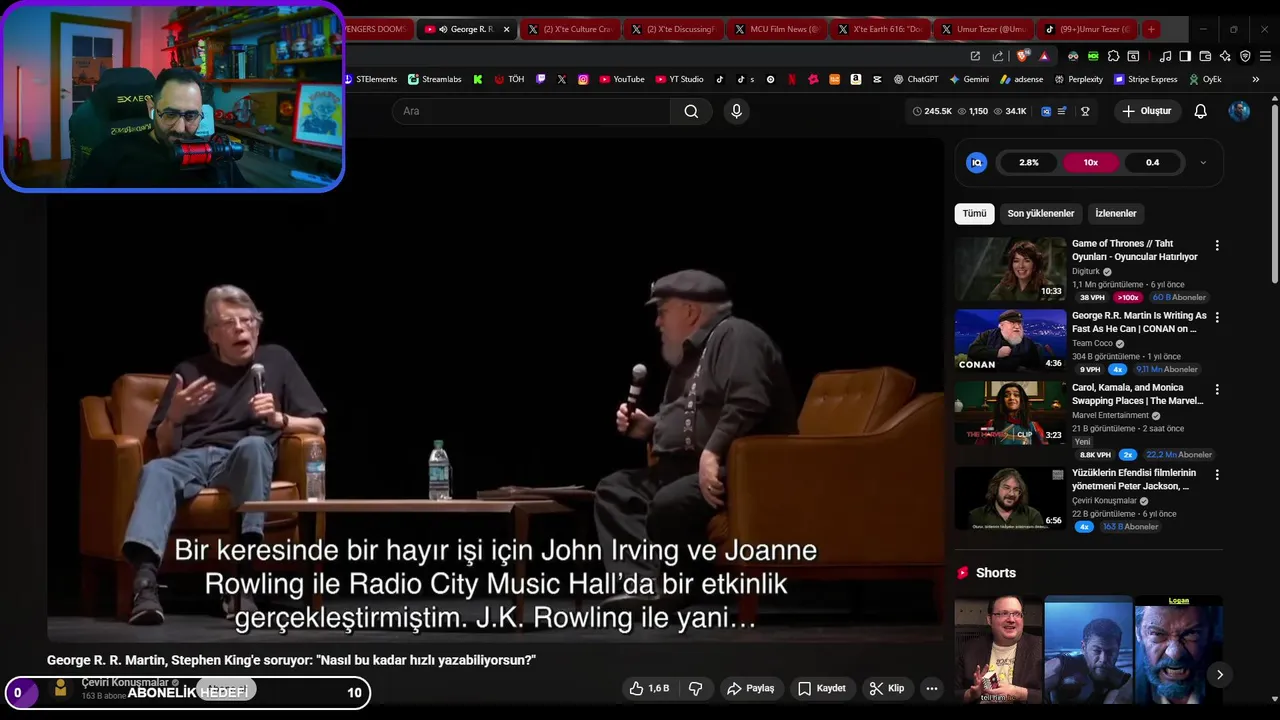
Task: Open the notifications bell
Action: 1201,111
